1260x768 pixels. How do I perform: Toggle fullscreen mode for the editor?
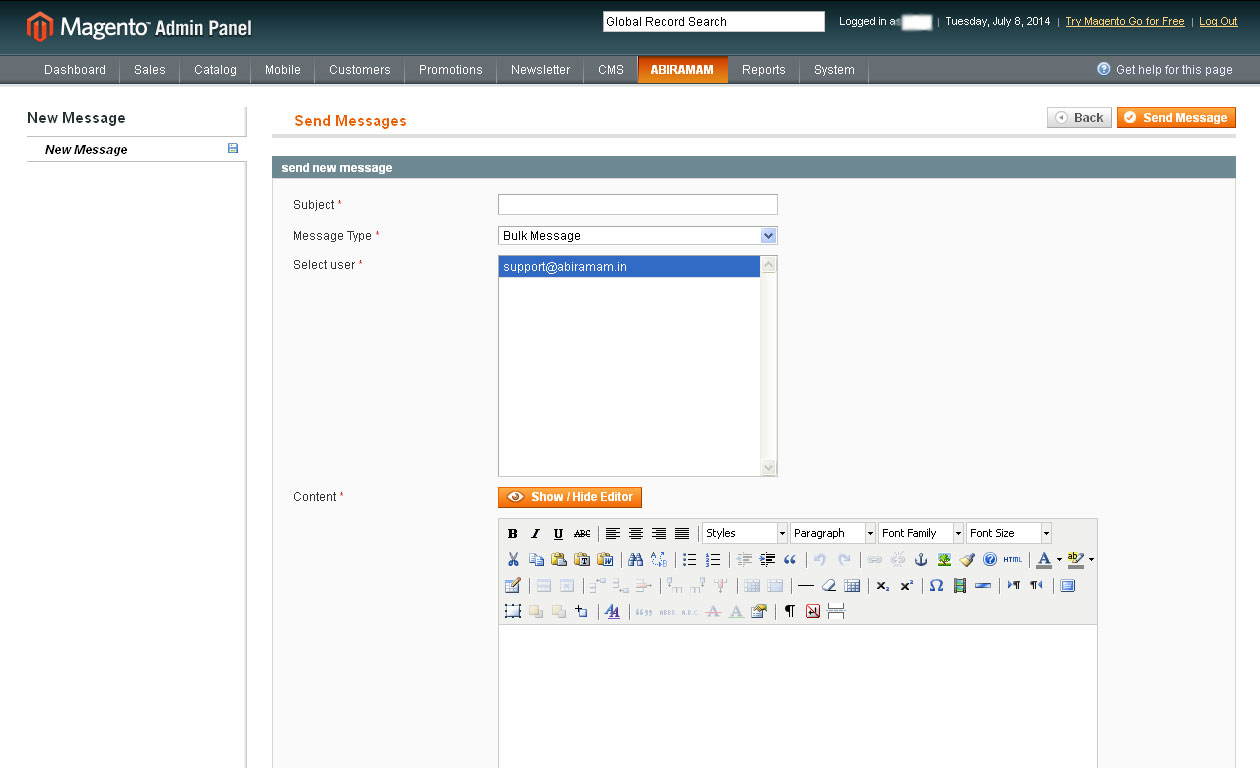point(1068,586)
